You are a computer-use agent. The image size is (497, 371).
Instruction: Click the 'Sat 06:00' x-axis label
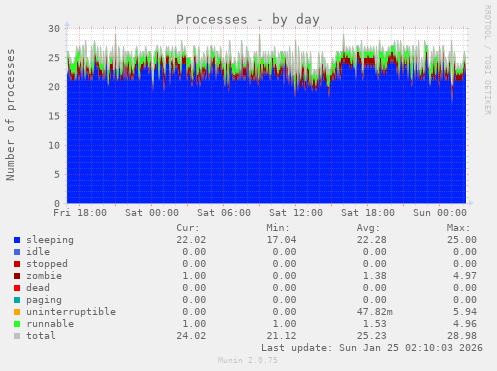[x=224, y=213]
